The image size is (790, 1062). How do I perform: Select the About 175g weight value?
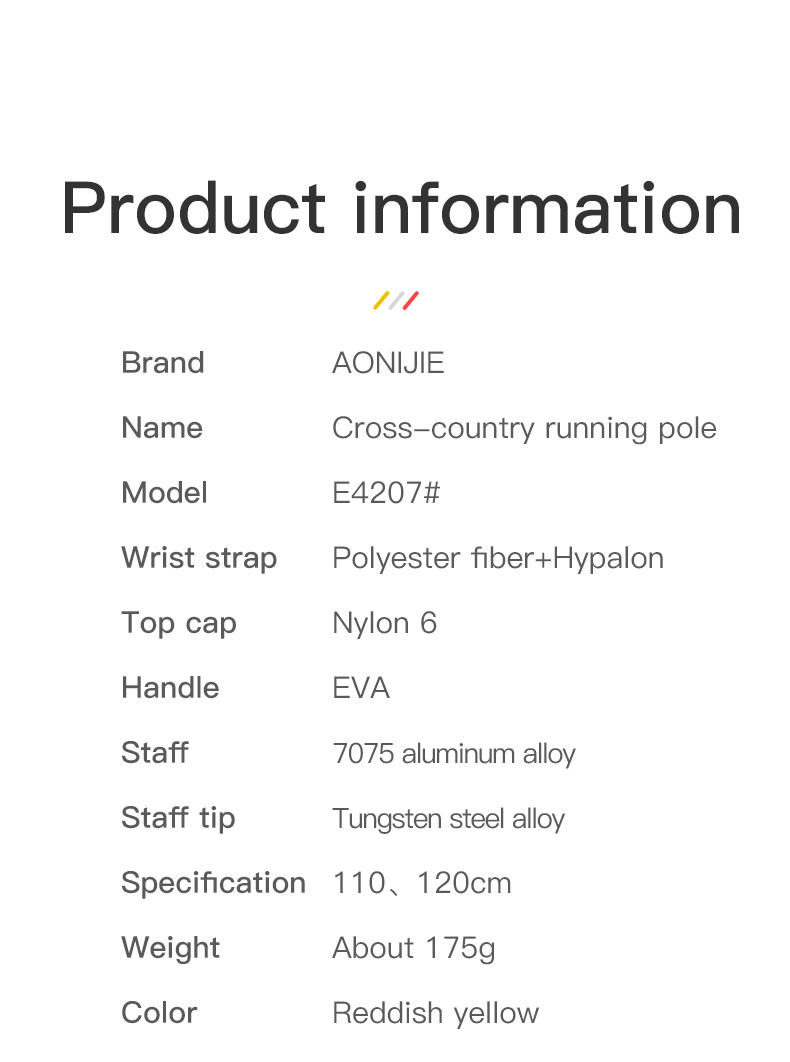click(414, 948)
